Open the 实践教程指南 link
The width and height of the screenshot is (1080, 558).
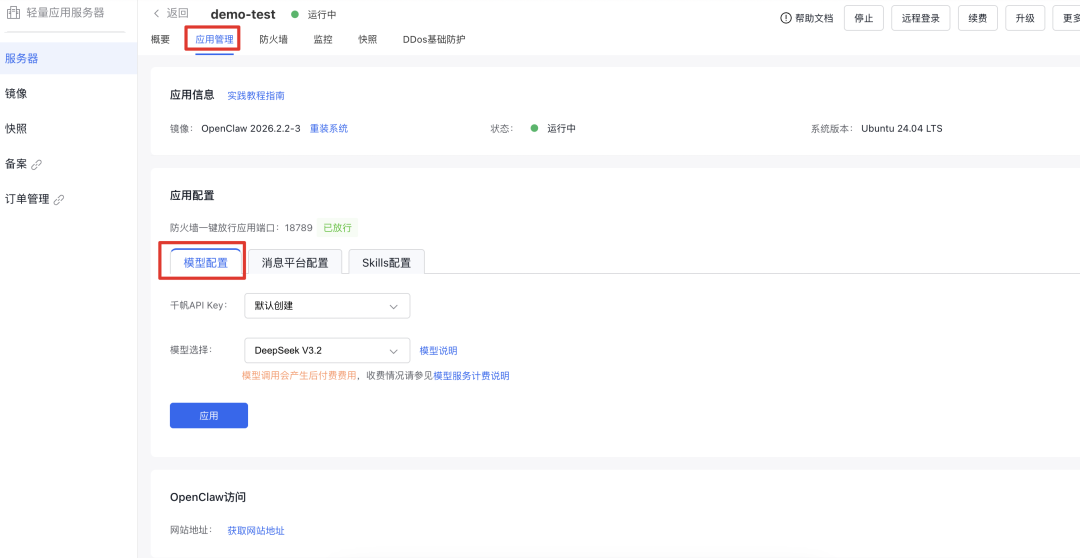pos(256,96)
